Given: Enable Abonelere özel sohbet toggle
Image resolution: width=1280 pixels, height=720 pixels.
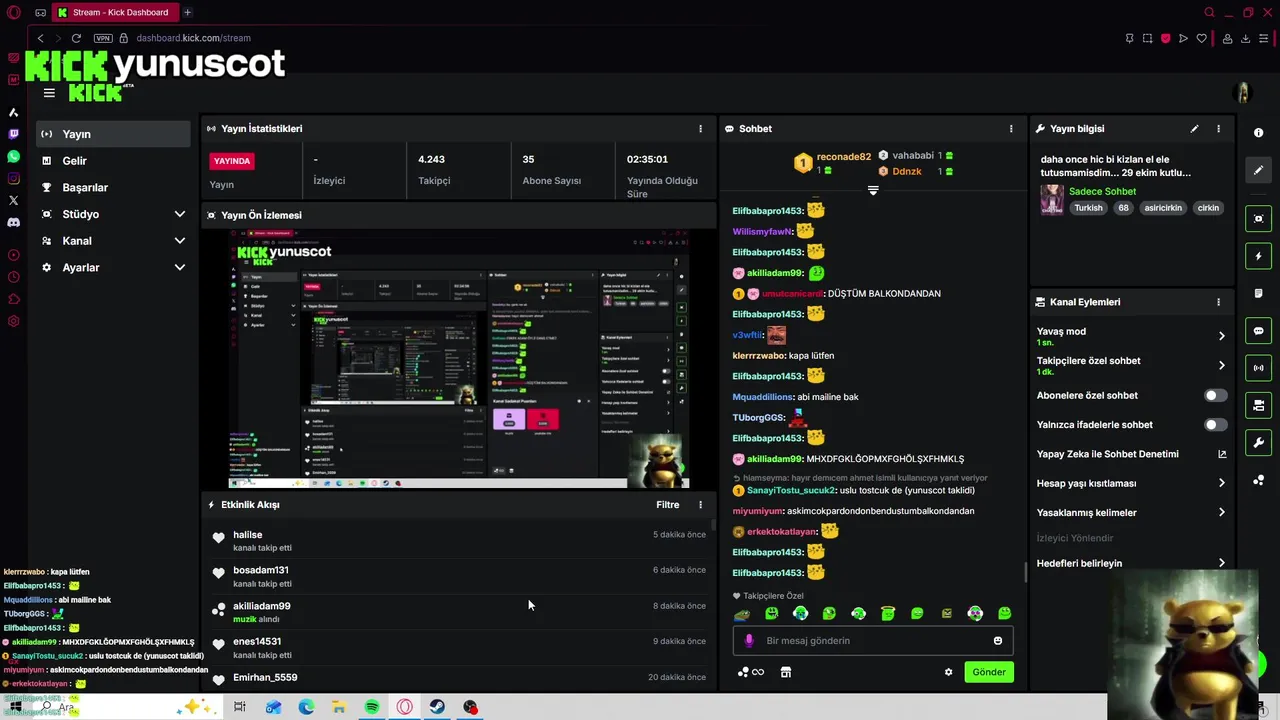Looking at the screenshot, I should (1215, 395).
